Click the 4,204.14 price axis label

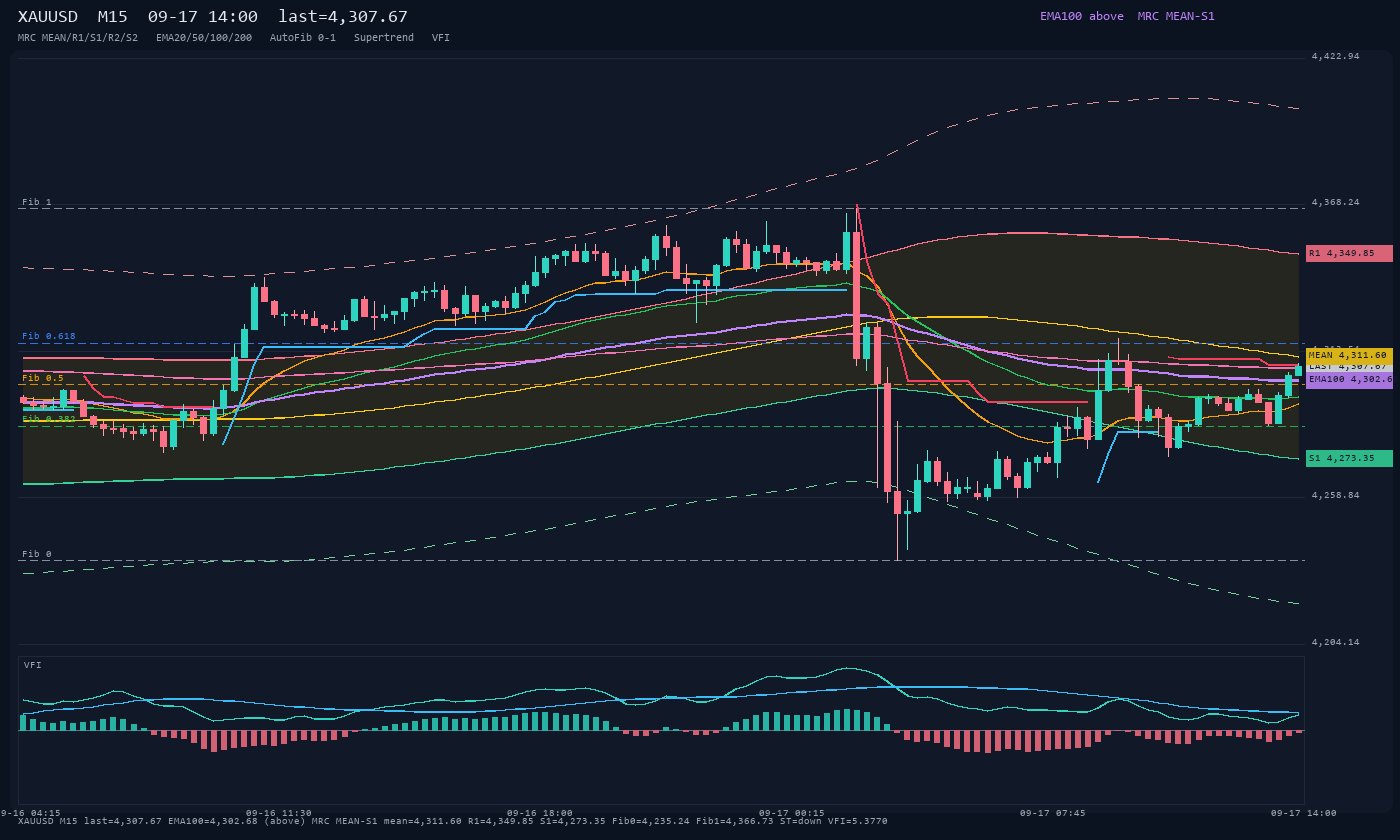coord(1336,642)
